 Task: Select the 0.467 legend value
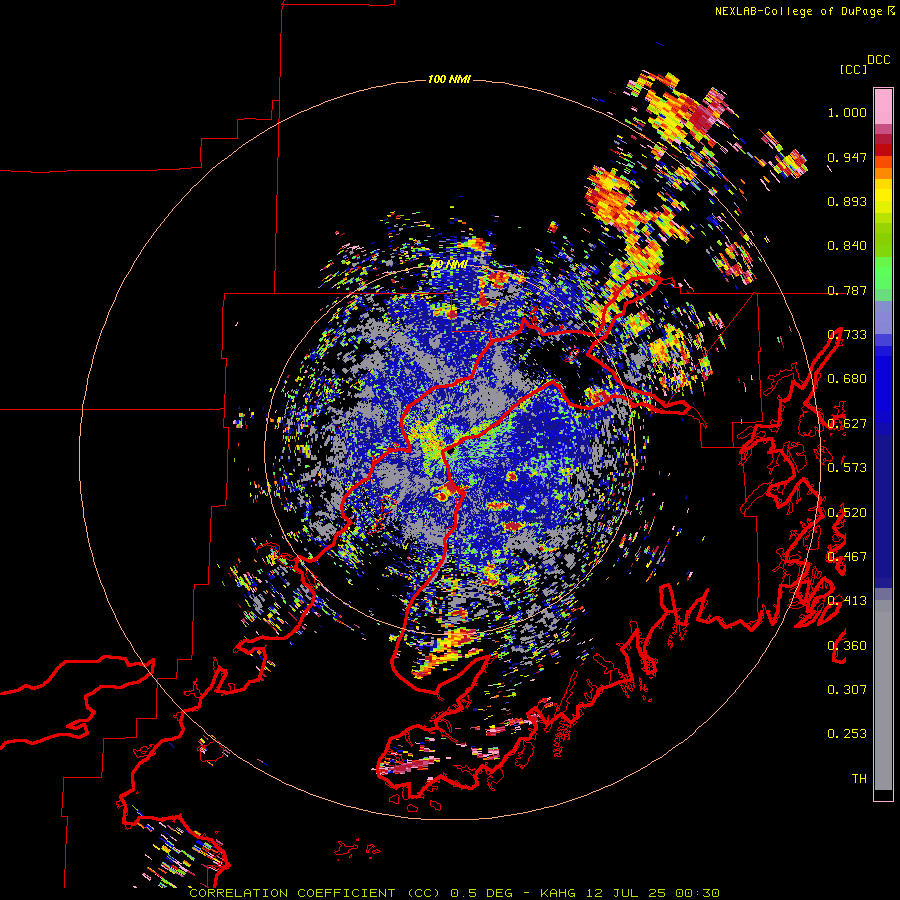point(847,557)
